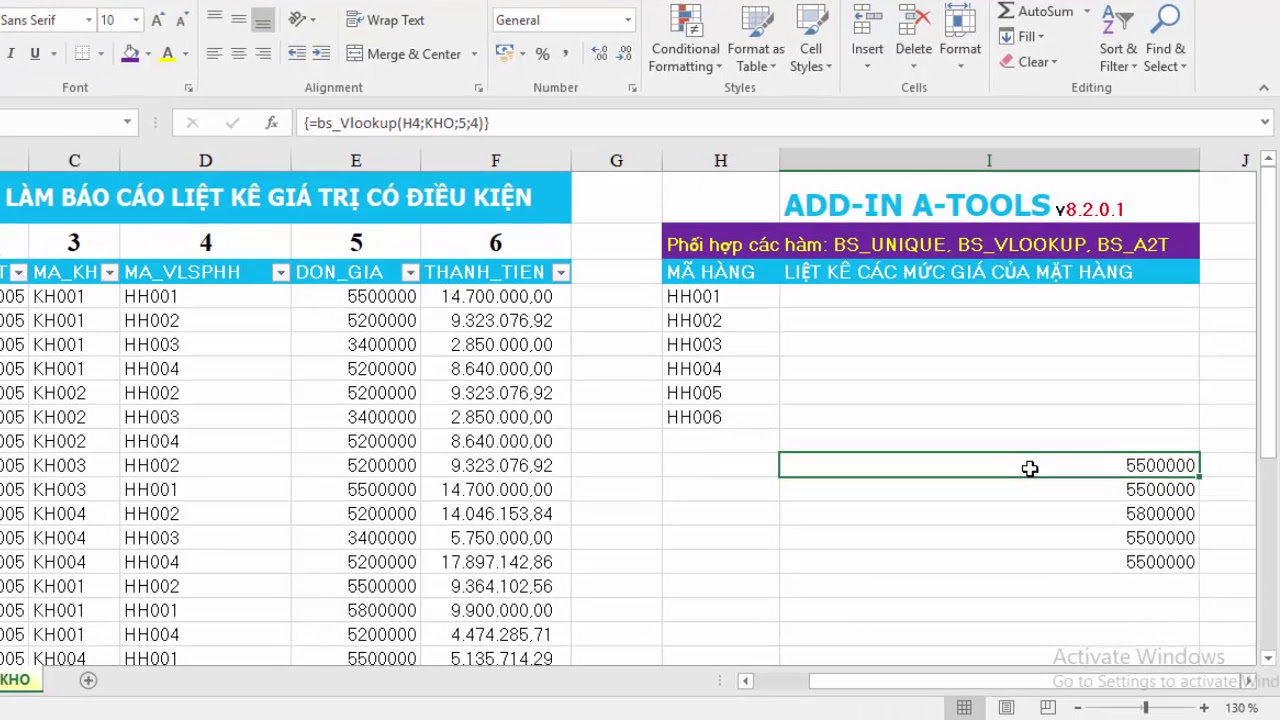Increase decimal places
The image size is (1280, 720).
coord(599,54)
